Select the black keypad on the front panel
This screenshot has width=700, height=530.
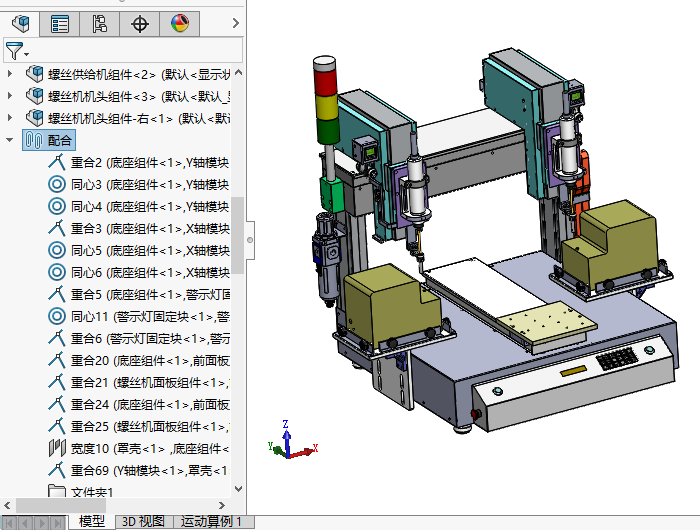pos(617,359)
